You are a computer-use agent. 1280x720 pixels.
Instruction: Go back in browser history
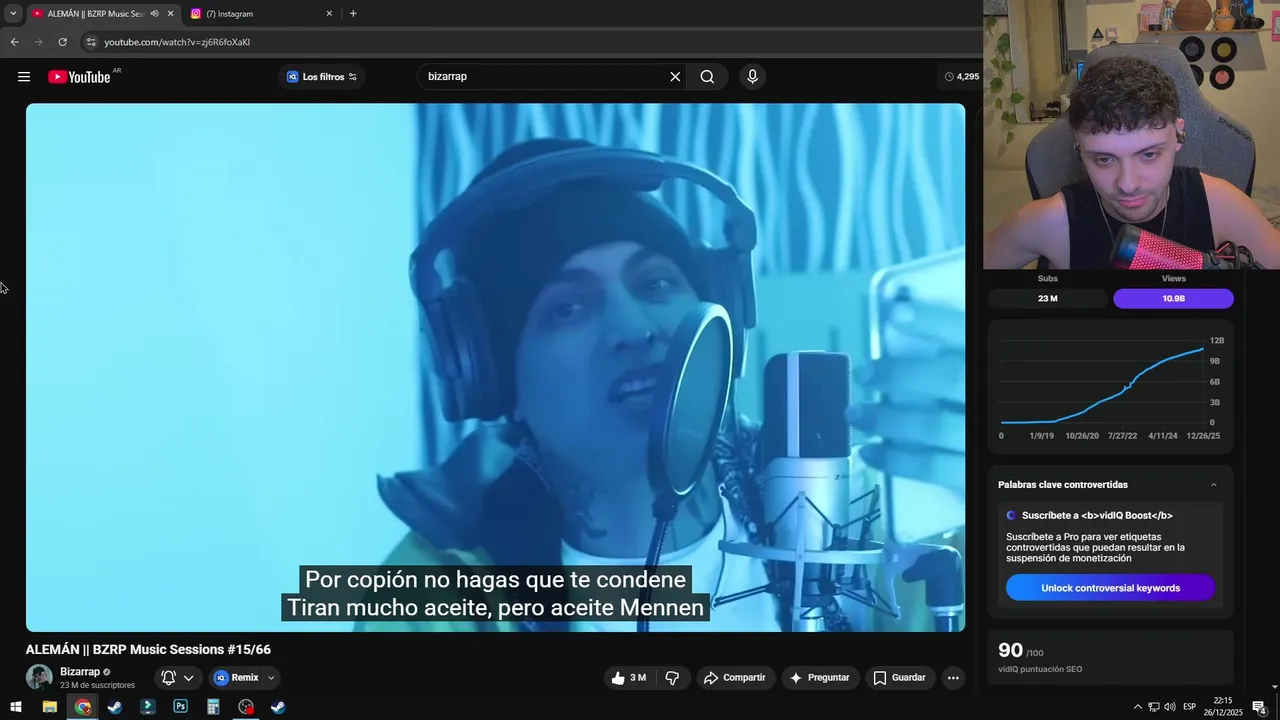click(x=14, y=42)
